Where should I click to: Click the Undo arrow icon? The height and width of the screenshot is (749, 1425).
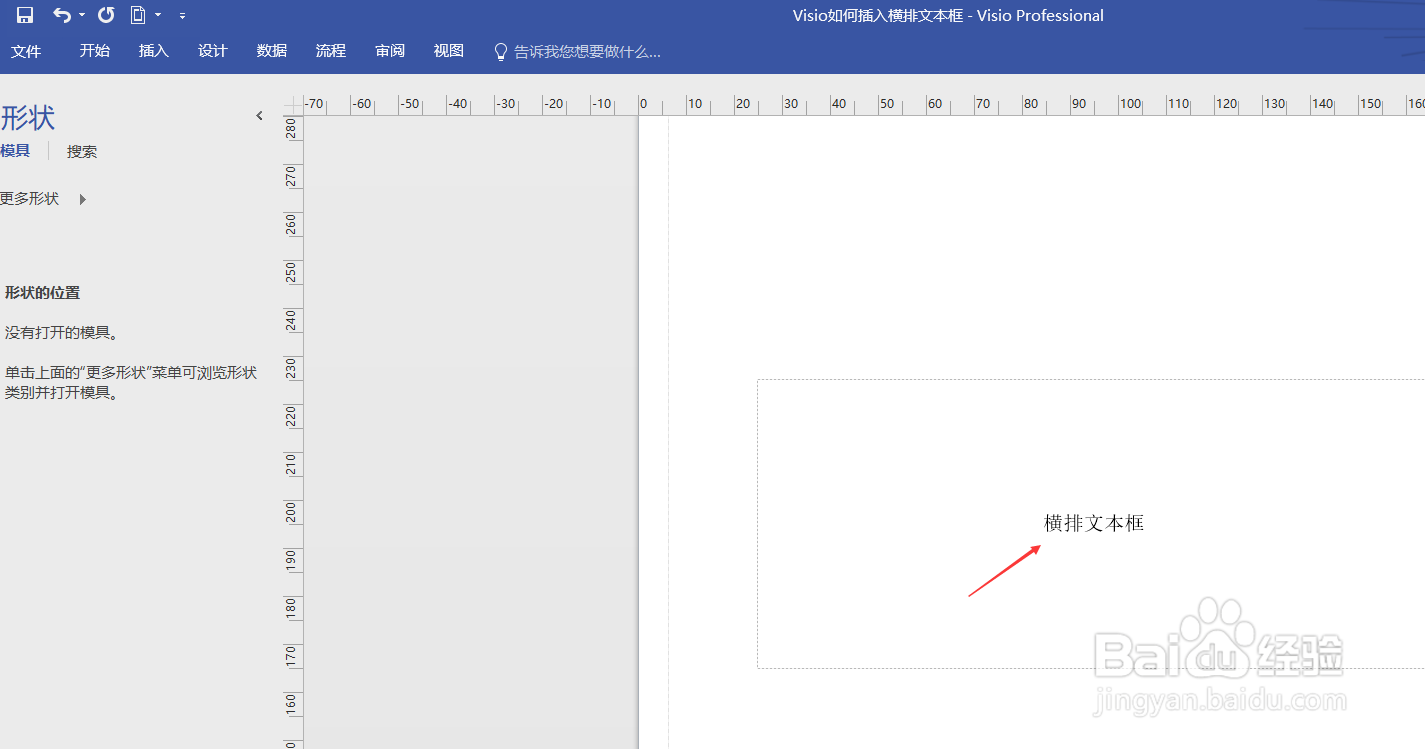(62, 15)
